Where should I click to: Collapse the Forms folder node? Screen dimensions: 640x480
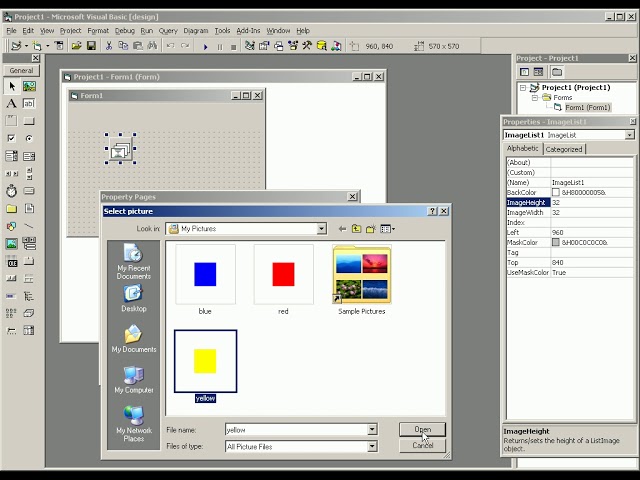535,98
